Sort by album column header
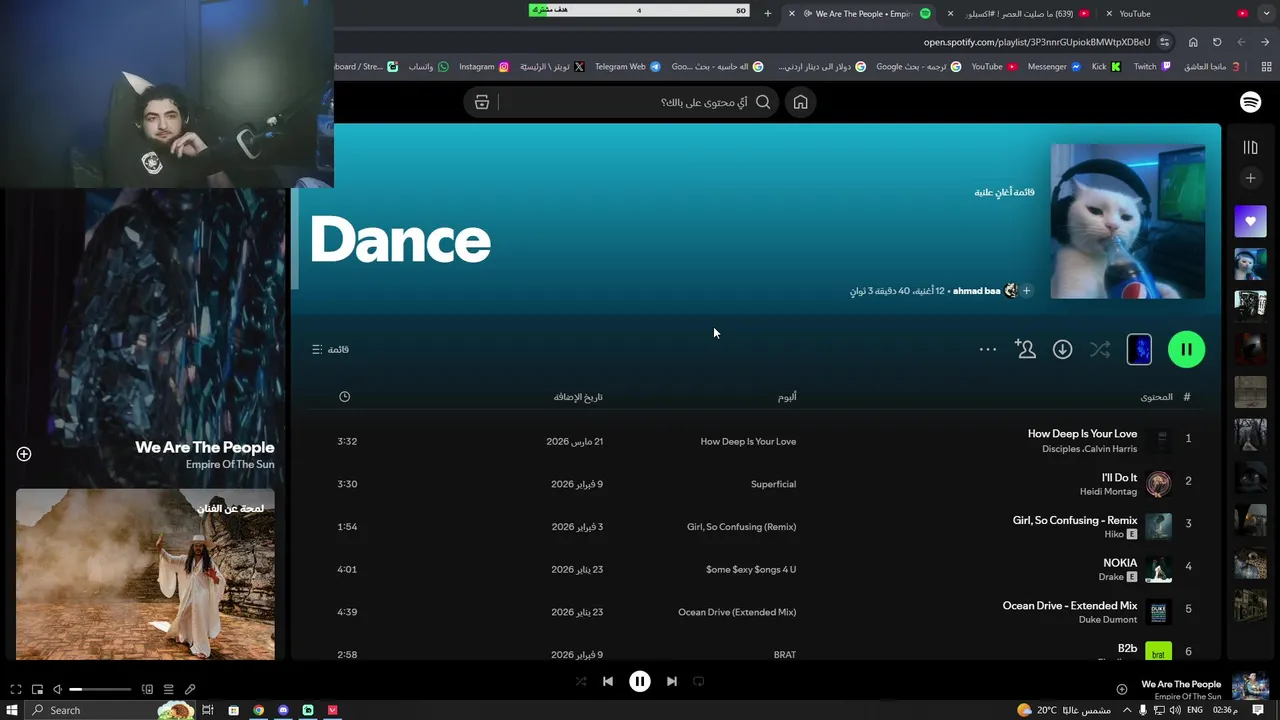Image resolution: width=1280 pixels, height=720 pixels. [x=787, y=397]
